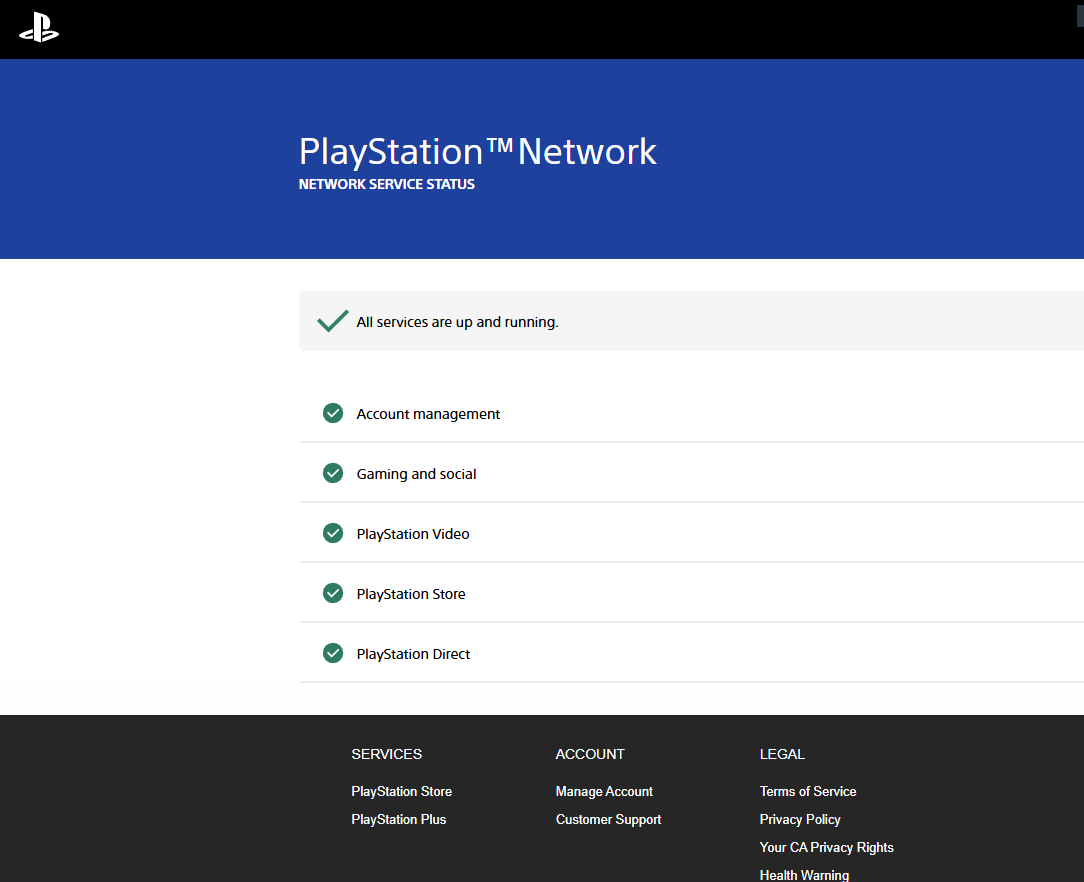Click 'All services are up and running.' text
Screen dimensions: 1084x882
pos(458,322)
